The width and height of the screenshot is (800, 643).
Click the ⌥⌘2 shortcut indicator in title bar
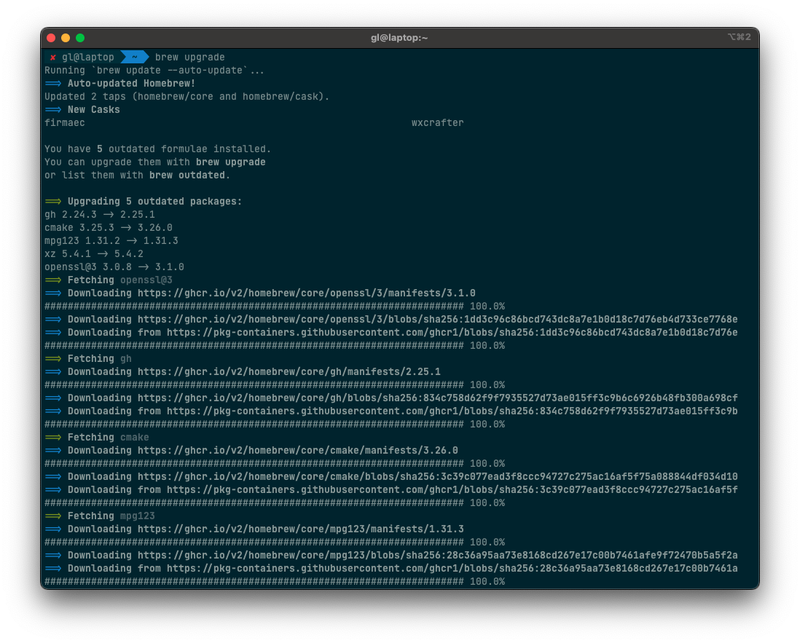click(739, 37)
